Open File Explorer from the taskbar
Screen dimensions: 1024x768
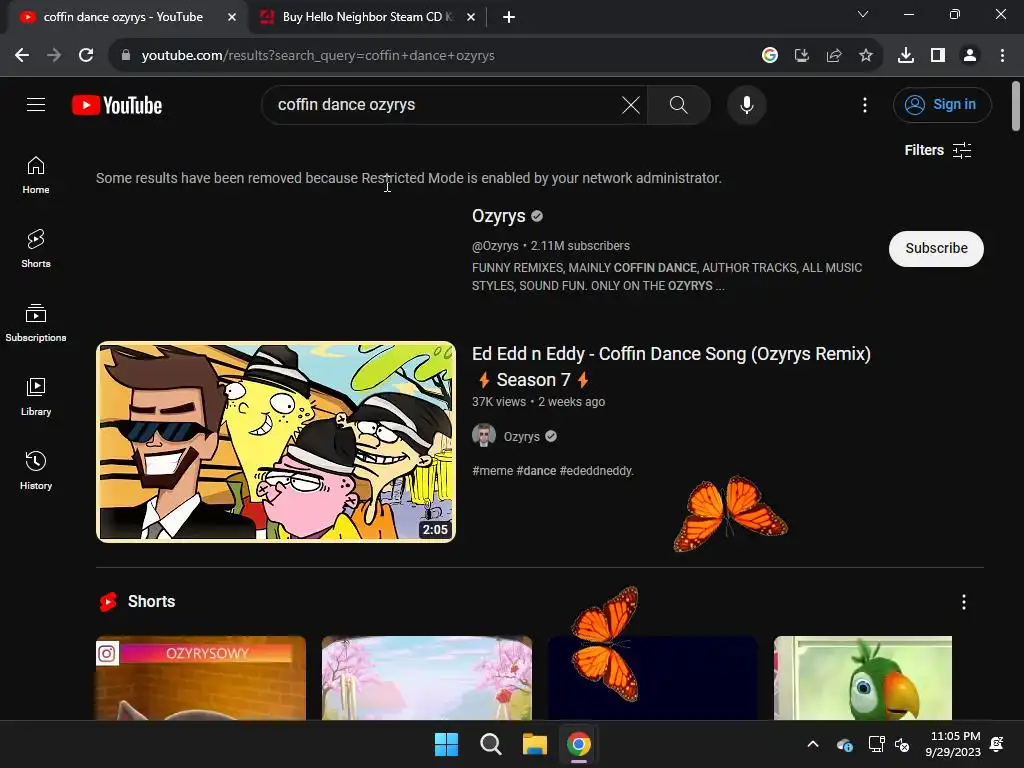pyautogui.click(x=534, y=744)
